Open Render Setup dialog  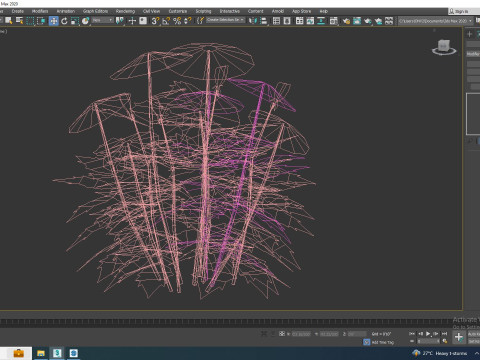point(346,21)
